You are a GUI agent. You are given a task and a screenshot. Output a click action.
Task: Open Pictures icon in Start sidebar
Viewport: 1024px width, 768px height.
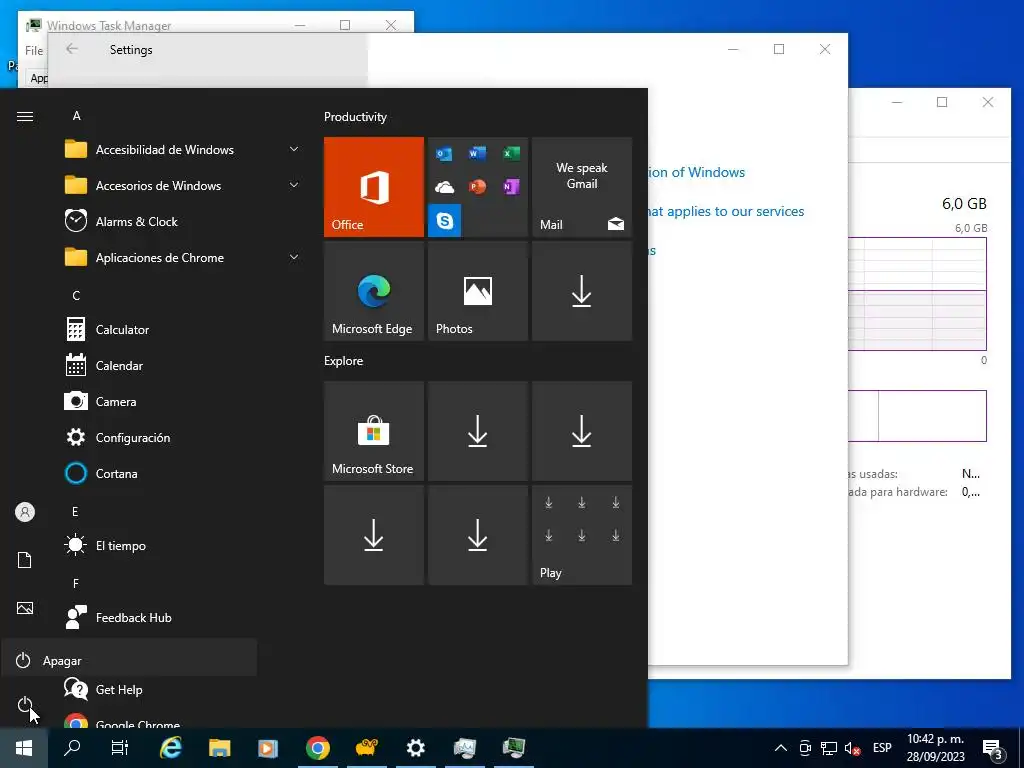pos(25,608)
